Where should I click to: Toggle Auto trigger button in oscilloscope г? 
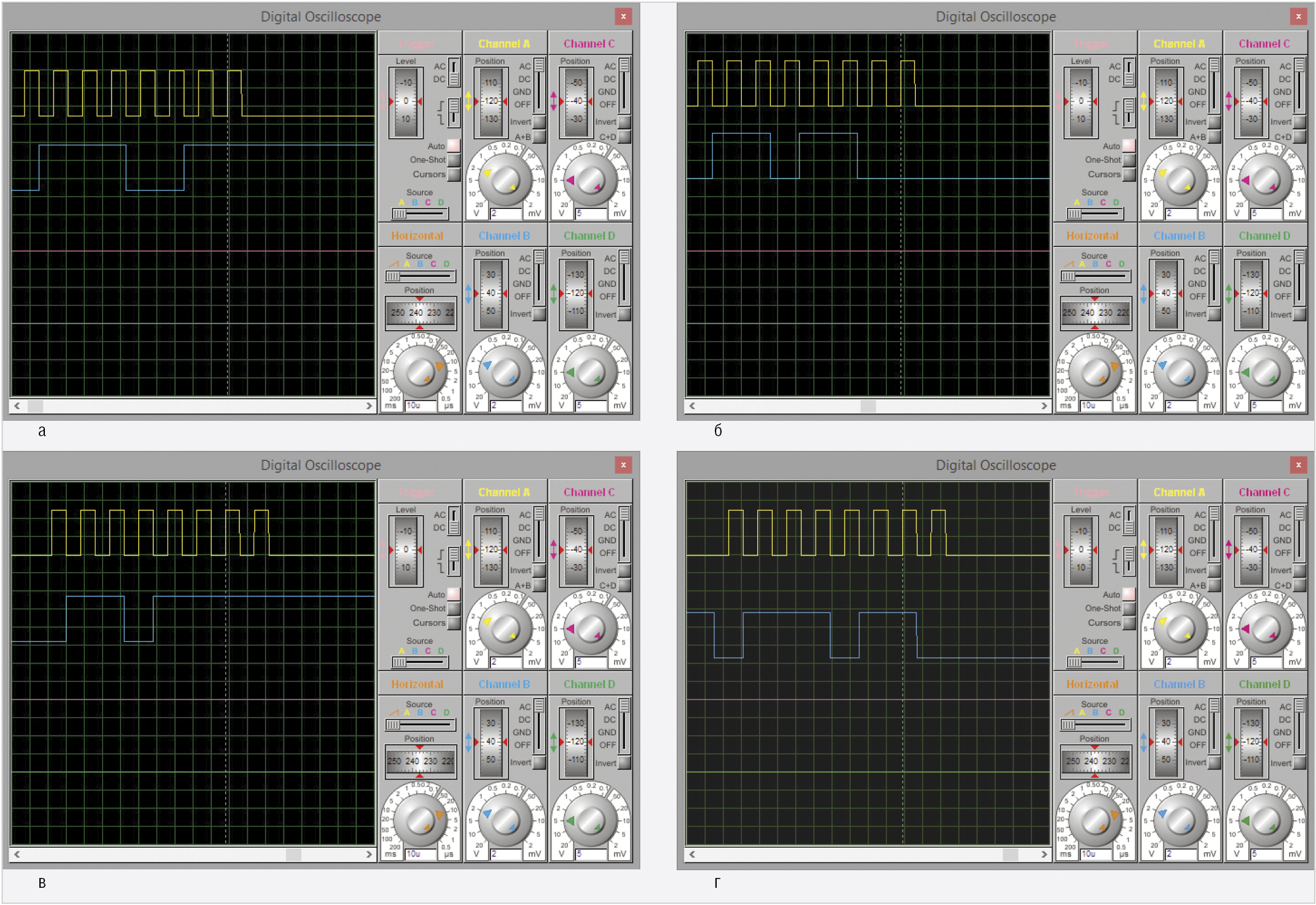[1129, 594]
